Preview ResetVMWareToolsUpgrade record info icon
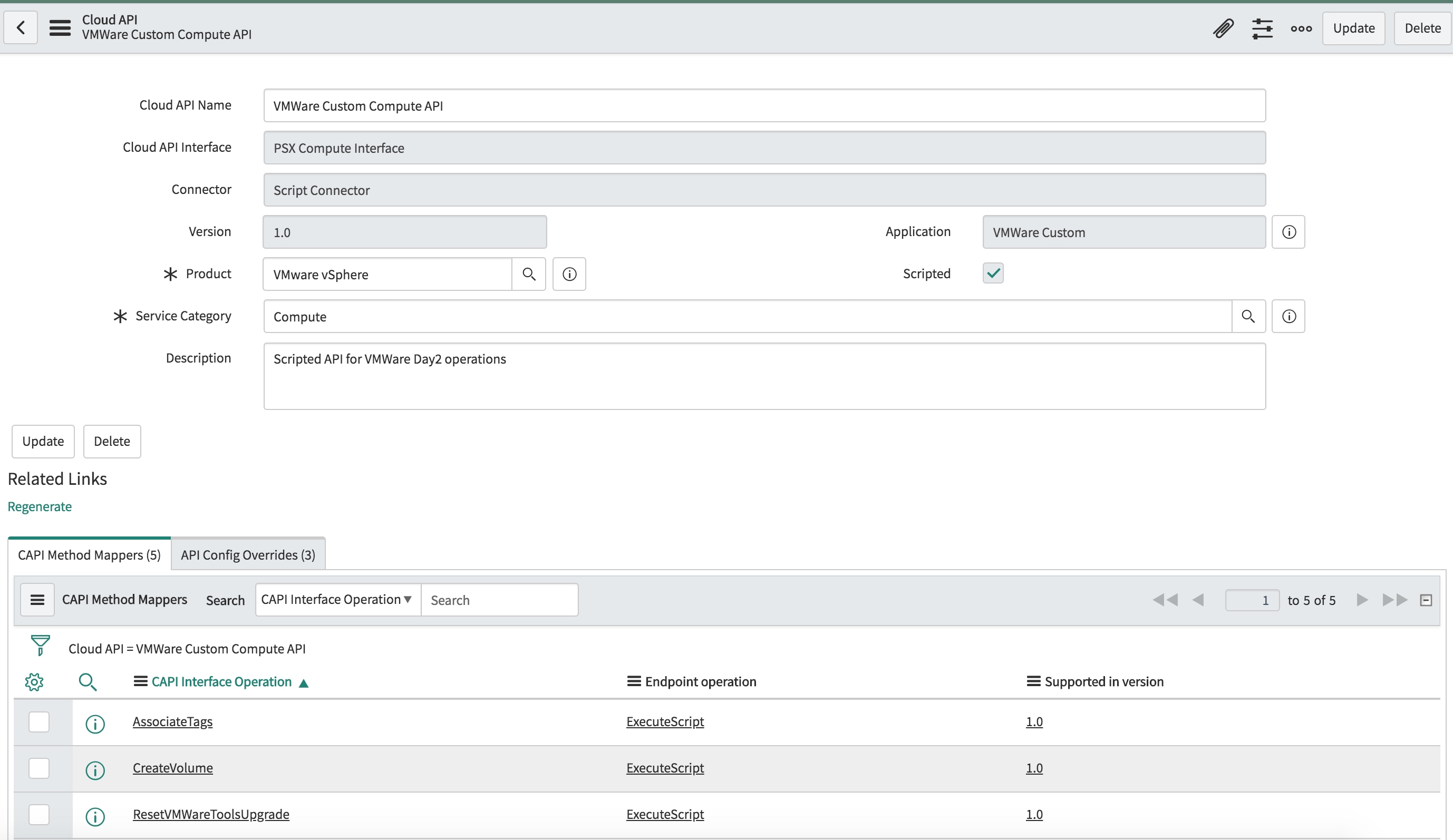 [x=95, y=816]
